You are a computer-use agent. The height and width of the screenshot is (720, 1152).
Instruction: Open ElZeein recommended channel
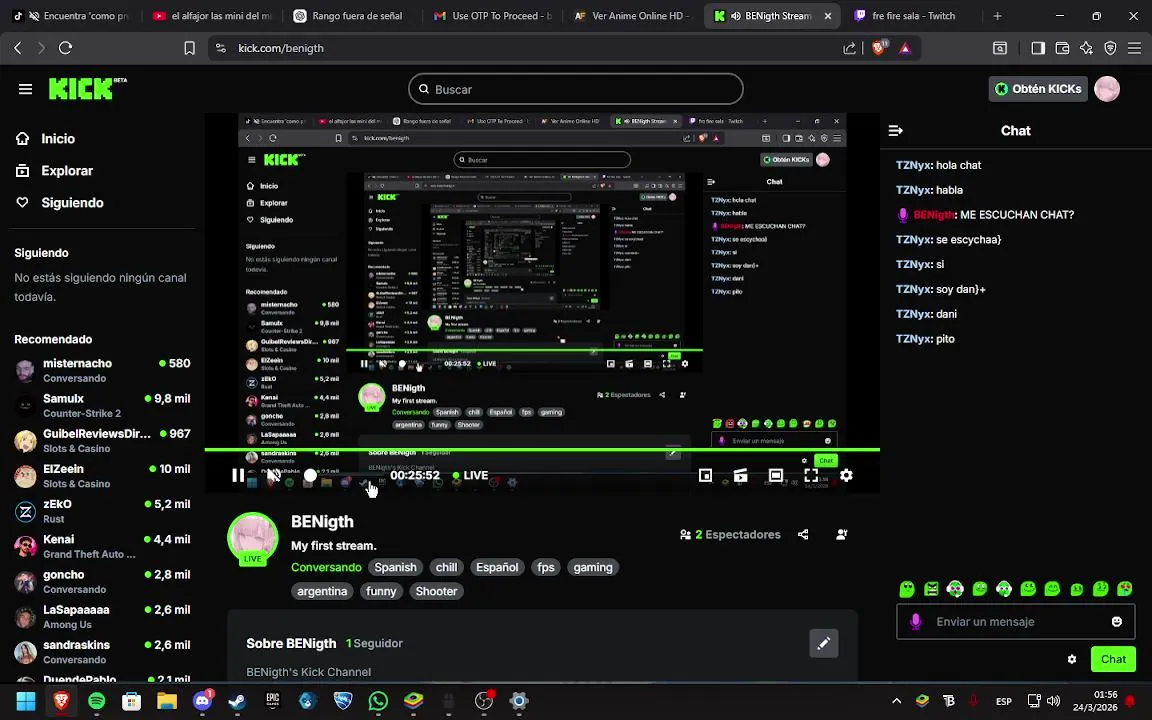coord(102,476)
